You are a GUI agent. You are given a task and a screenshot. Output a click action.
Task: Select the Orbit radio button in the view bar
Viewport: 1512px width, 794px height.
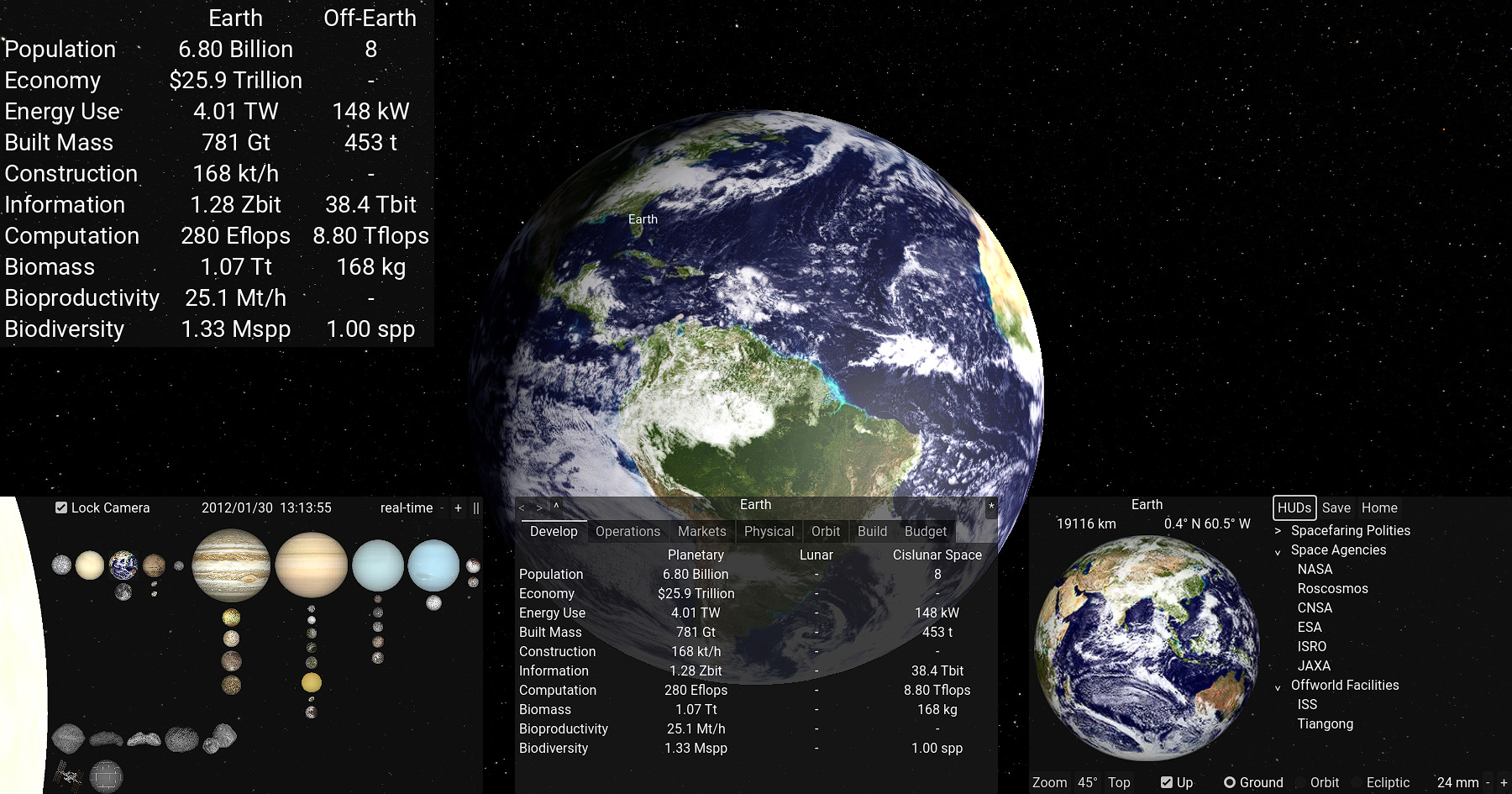pos(1300,782)
